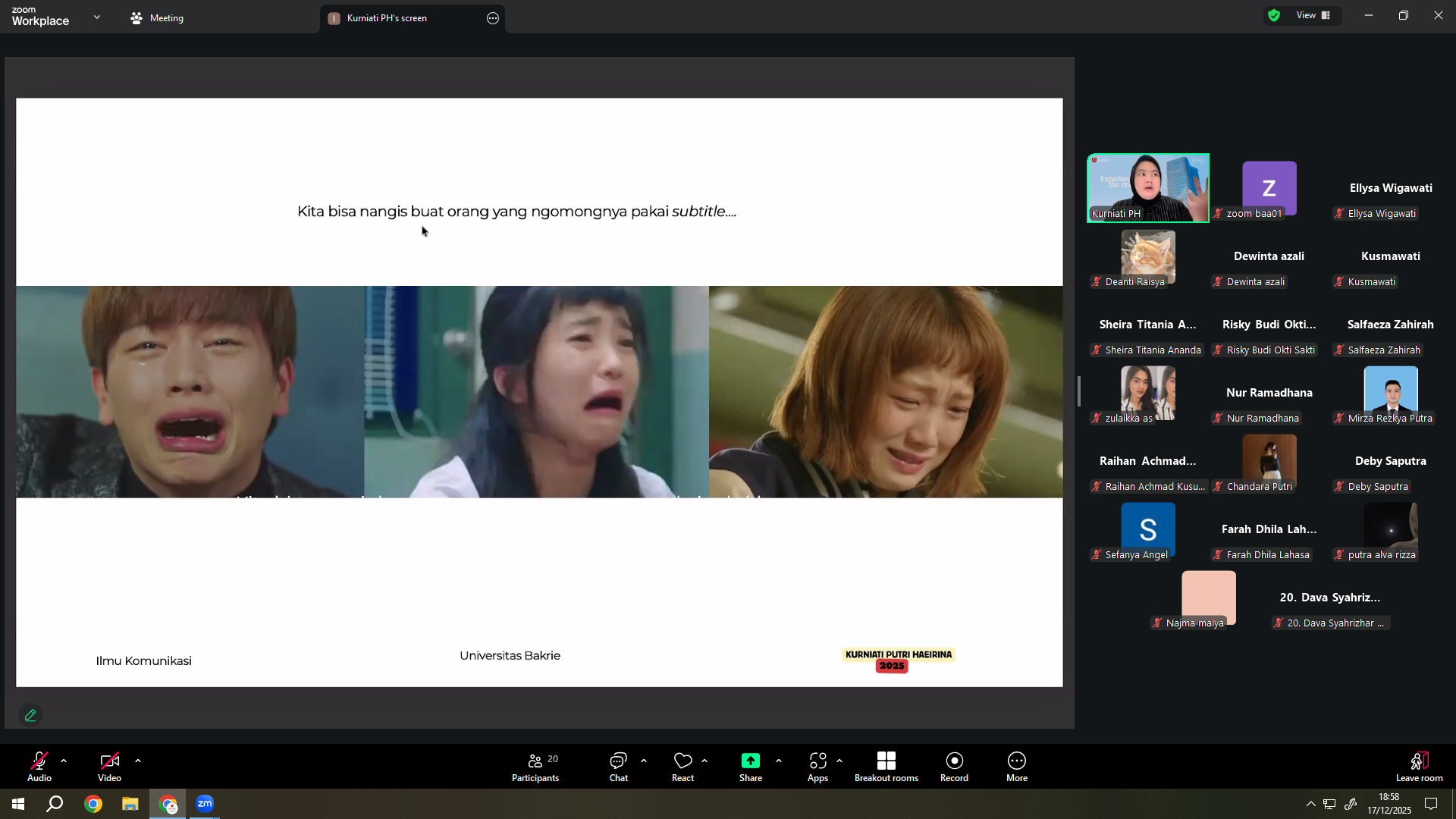
Task: Start recording with Record button
Action: click(954, 767)
